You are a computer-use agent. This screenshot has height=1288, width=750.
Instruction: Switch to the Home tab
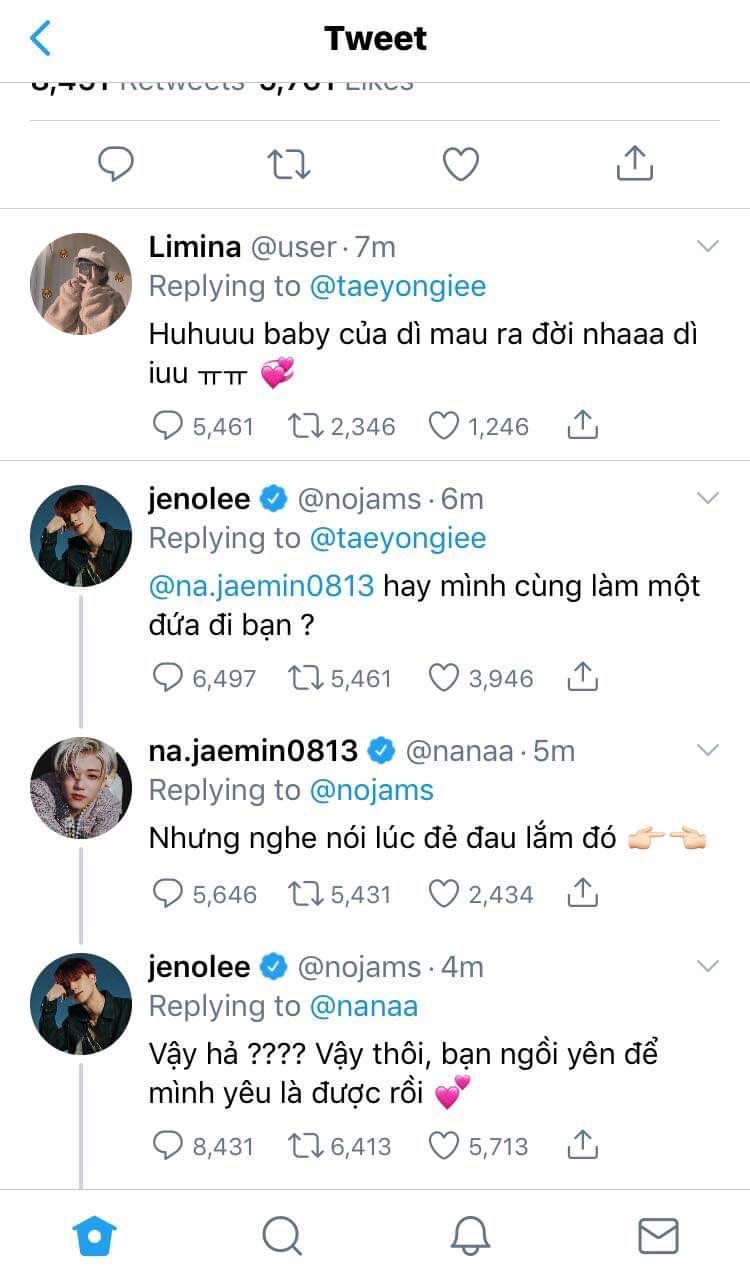pyautogui.click(x=95, y=1236)
